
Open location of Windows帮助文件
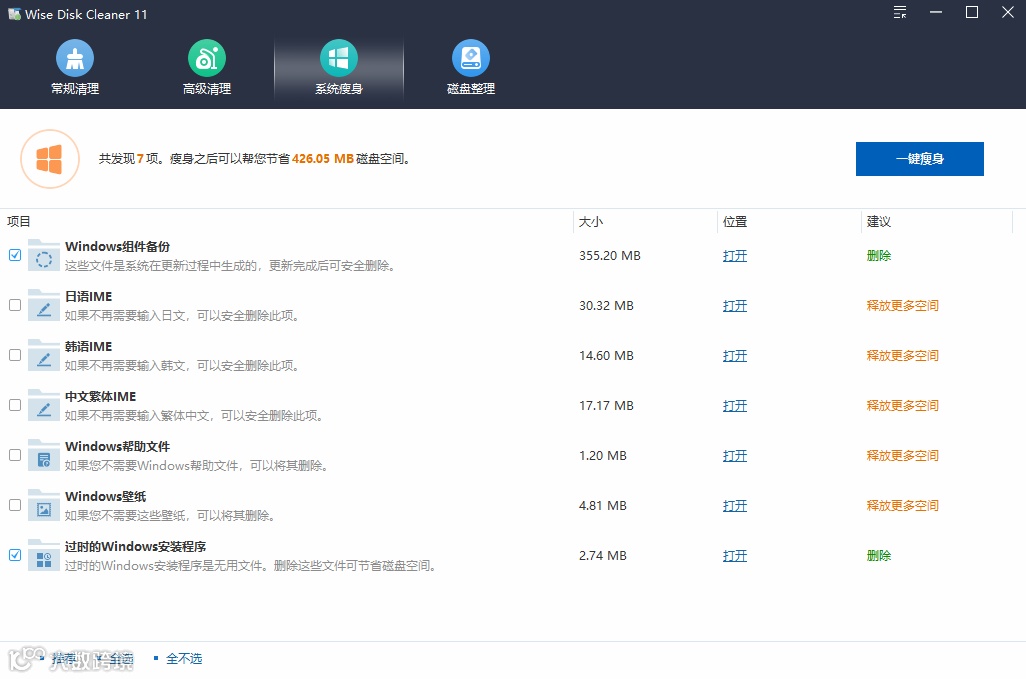(735, 456)
